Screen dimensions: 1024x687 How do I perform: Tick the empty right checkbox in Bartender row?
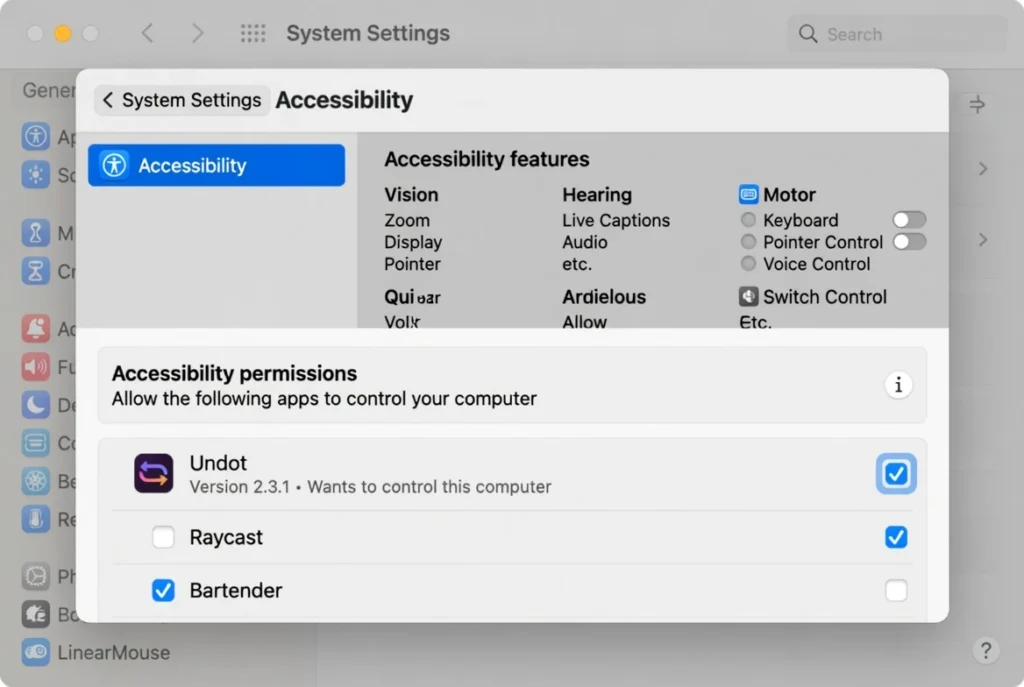896,590
